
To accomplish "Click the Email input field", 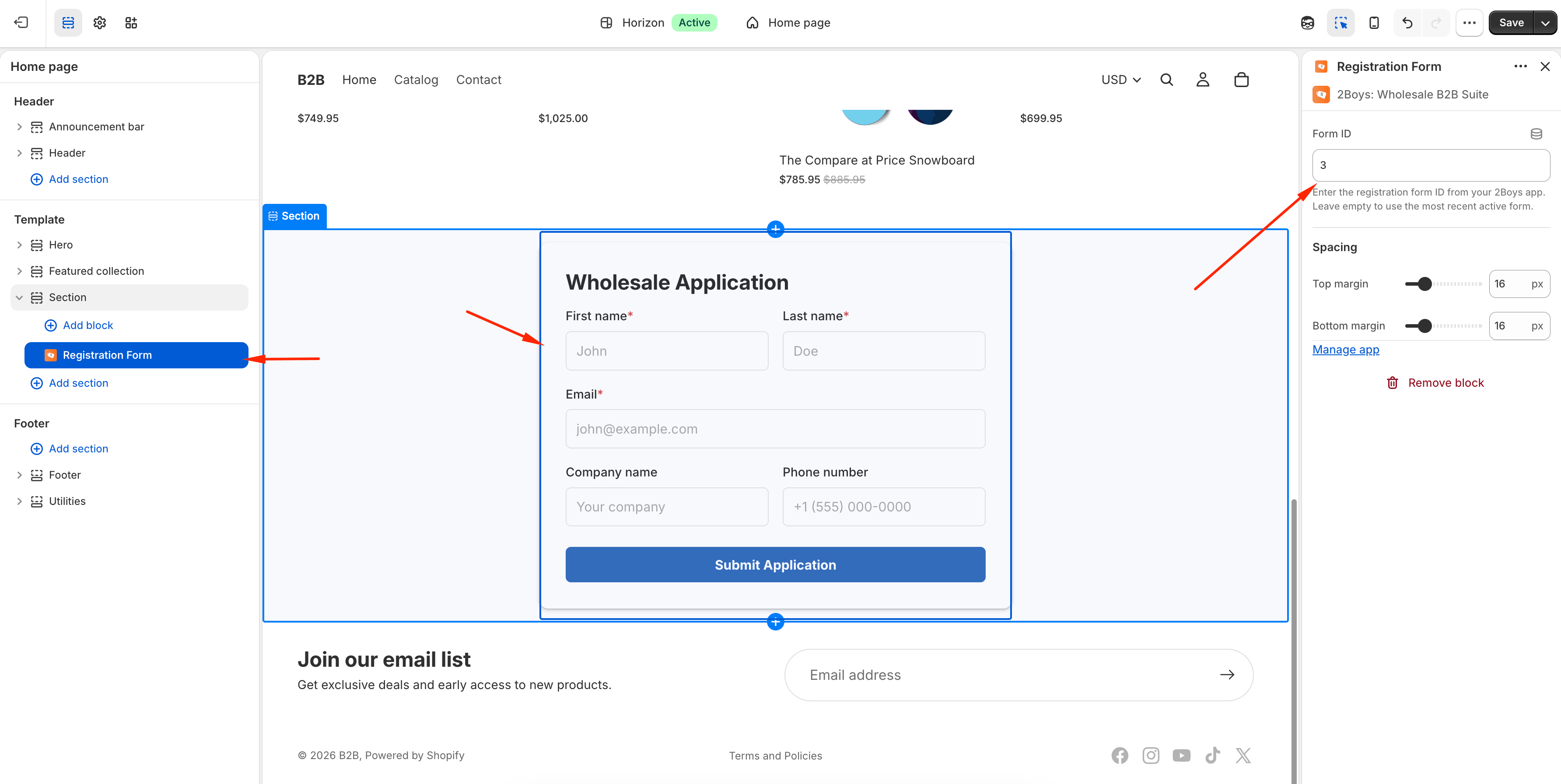I will (775, 429).
